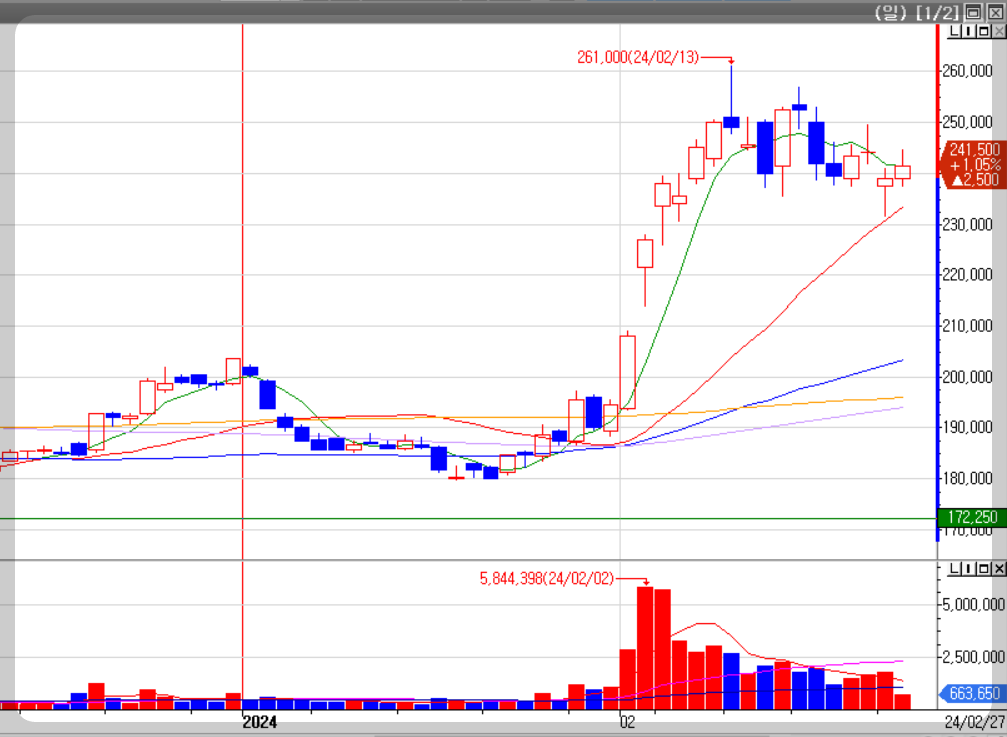Click the 5,000,000 volume axis label
The height and width of the screenshot is (737, 1007).
(x=973, y=604)
